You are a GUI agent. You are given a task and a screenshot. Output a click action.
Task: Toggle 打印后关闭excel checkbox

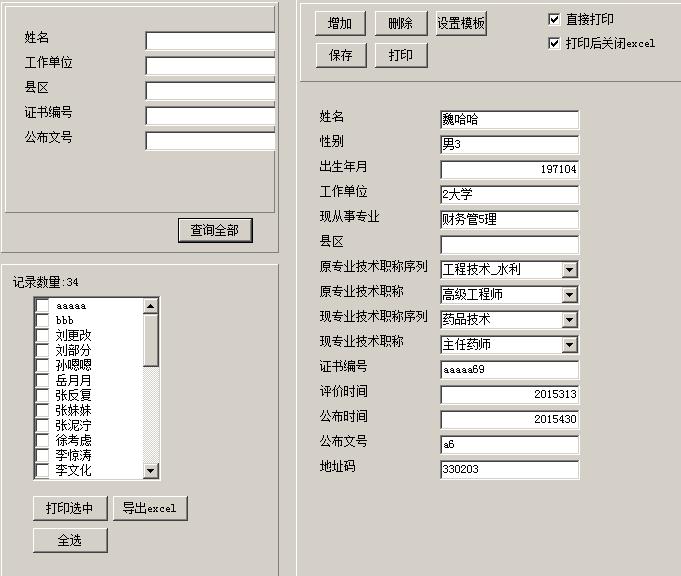(x=554, y=43)
